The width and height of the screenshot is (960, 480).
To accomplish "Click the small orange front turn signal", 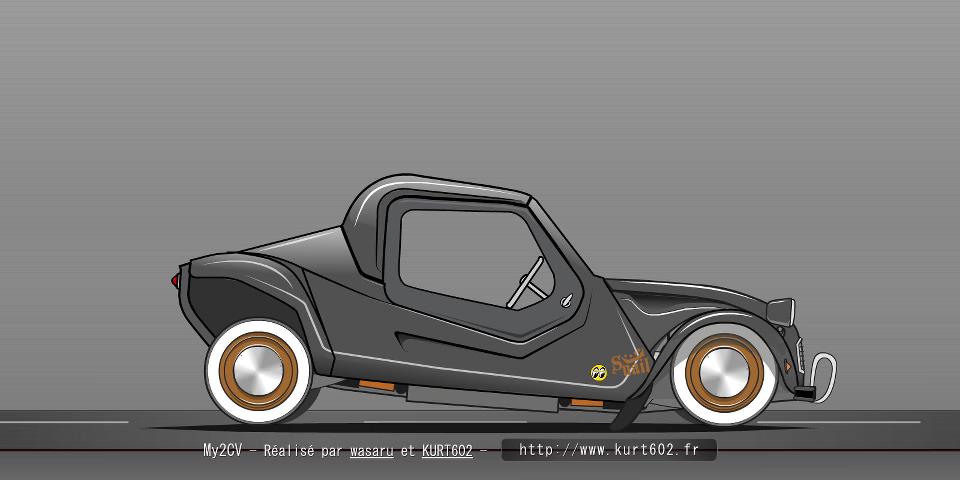I will (788, 366).
